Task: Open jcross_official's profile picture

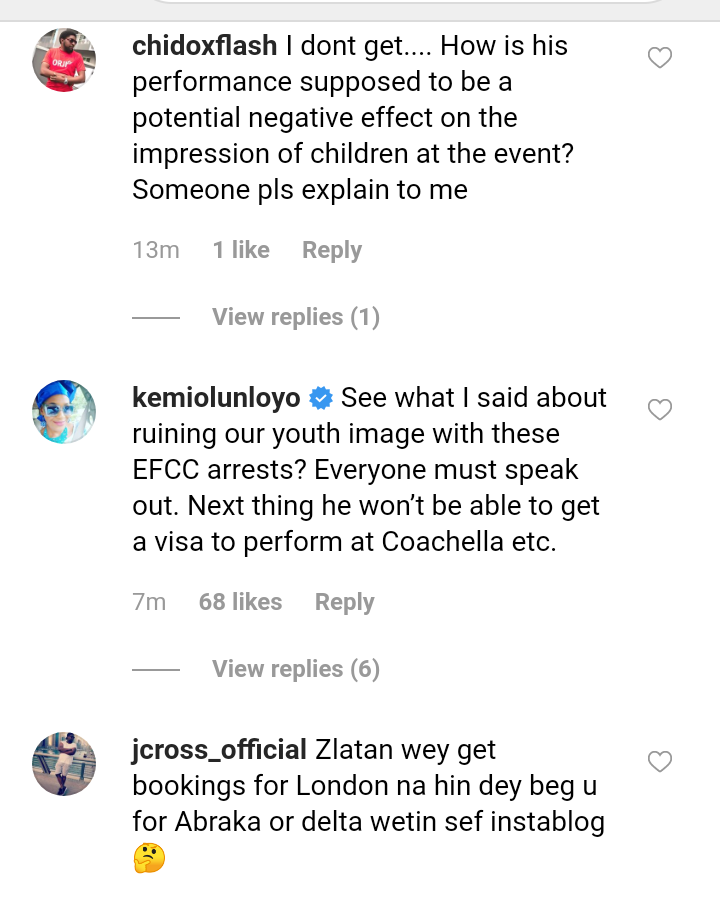Action: 65,764
